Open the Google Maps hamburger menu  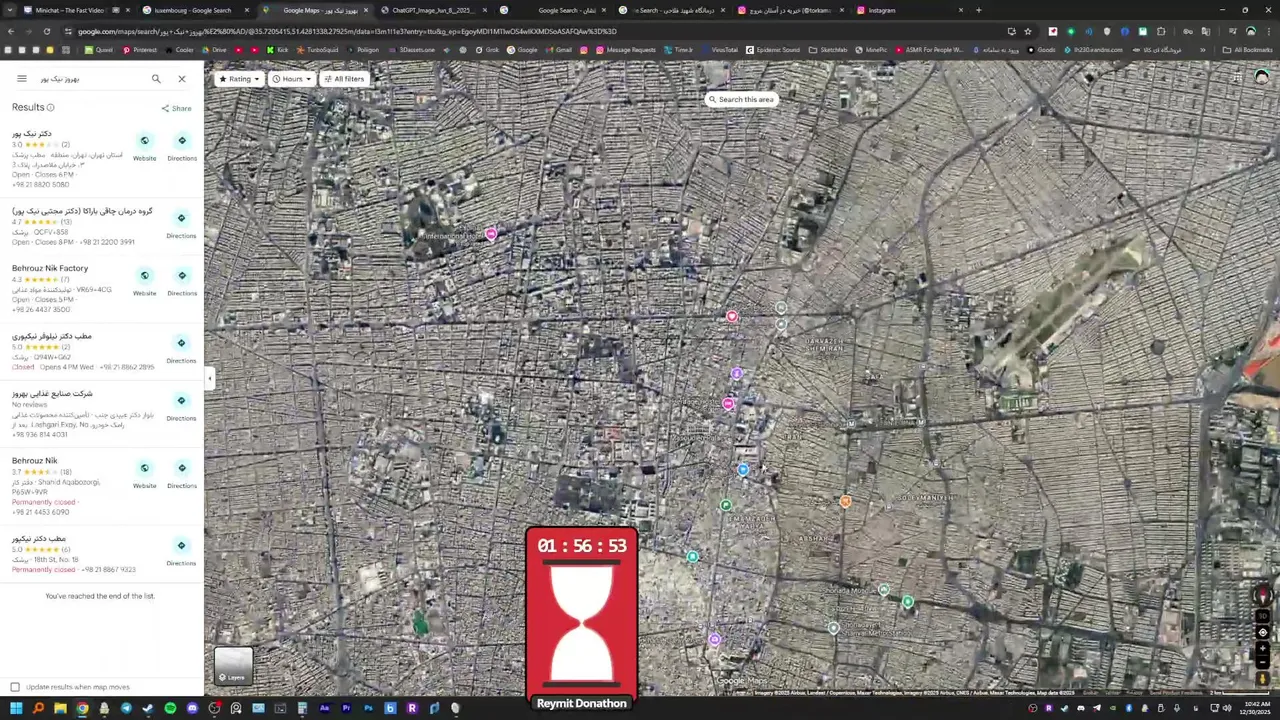point(21,78)
